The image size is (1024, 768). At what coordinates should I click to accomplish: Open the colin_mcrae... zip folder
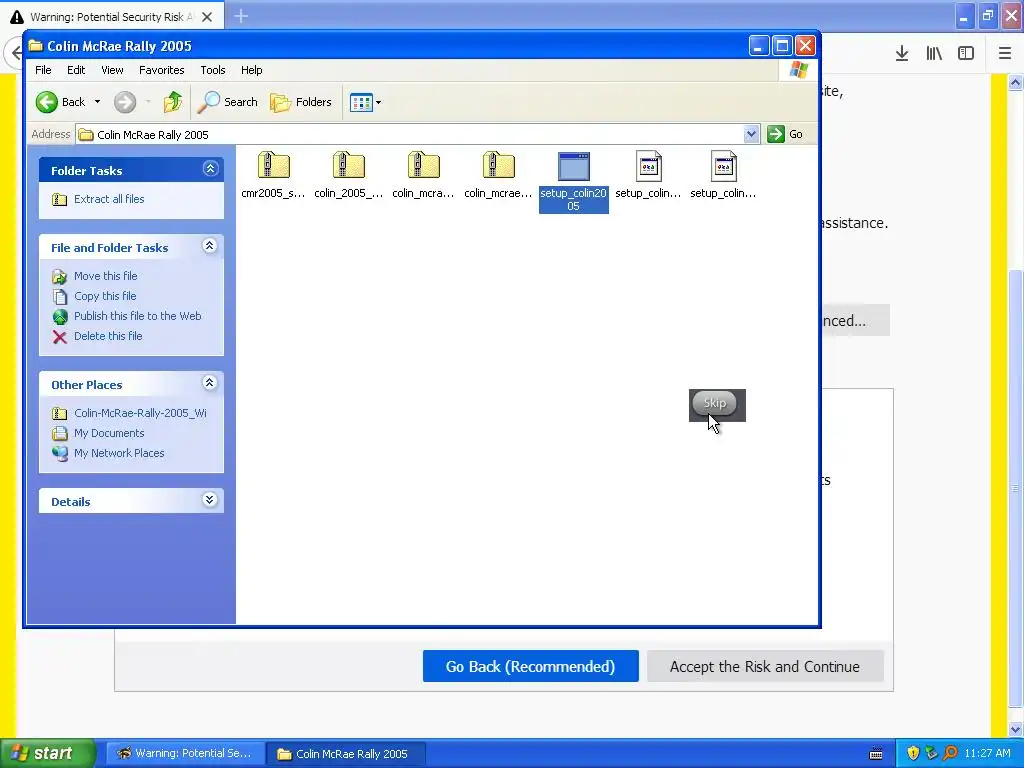(498, 174)
